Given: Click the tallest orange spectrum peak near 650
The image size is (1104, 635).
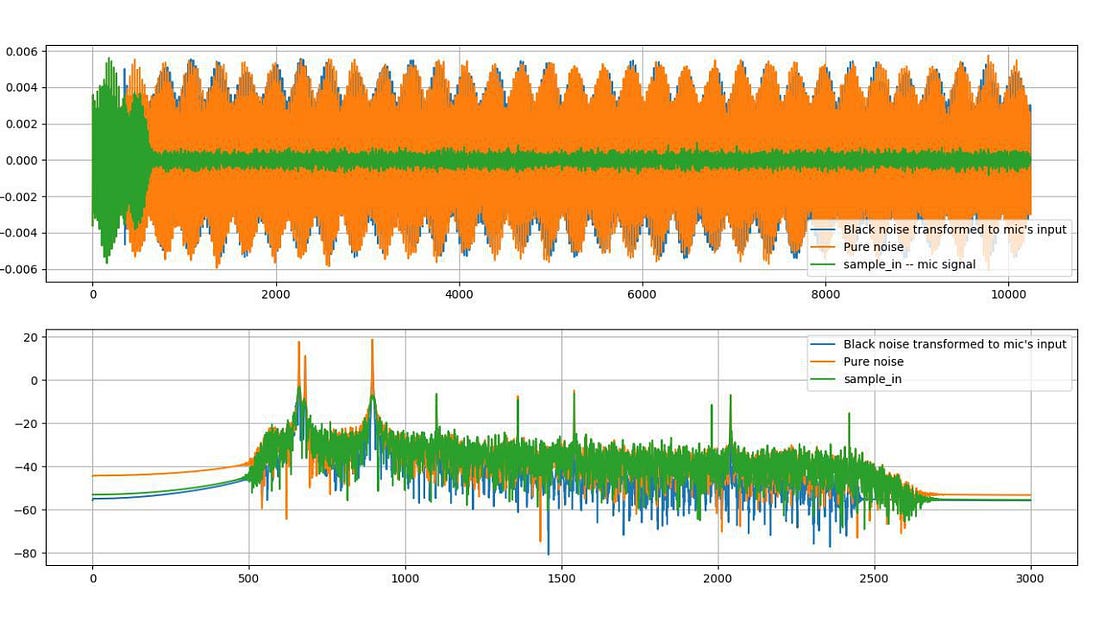Looking at the screenshot, I should point(300,345).
